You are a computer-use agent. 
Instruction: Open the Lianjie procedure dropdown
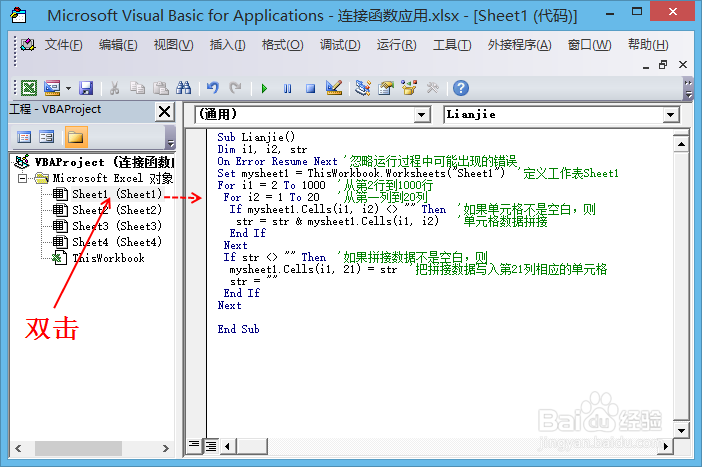click(670, 115)
